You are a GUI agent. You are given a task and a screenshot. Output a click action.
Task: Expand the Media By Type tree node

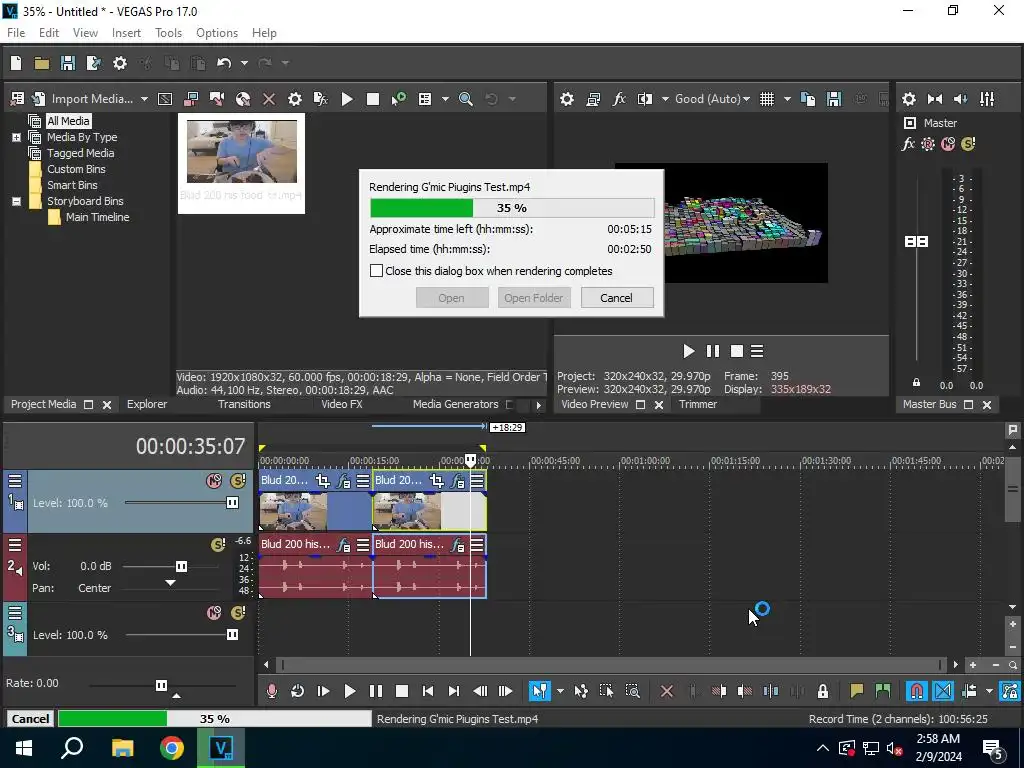[16, 137]
